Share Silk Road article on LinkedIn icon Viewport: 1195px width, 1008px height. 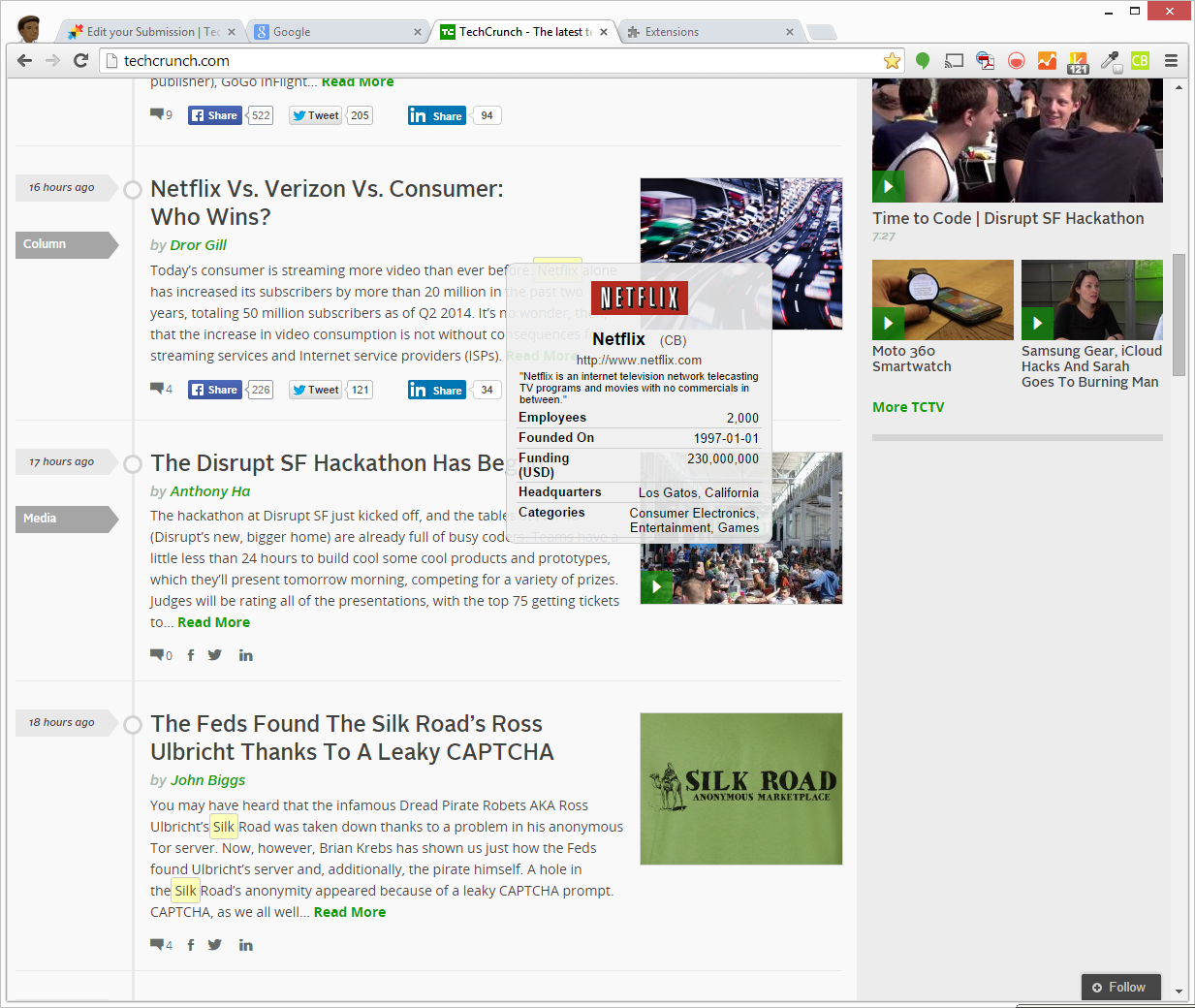(246, 945)
